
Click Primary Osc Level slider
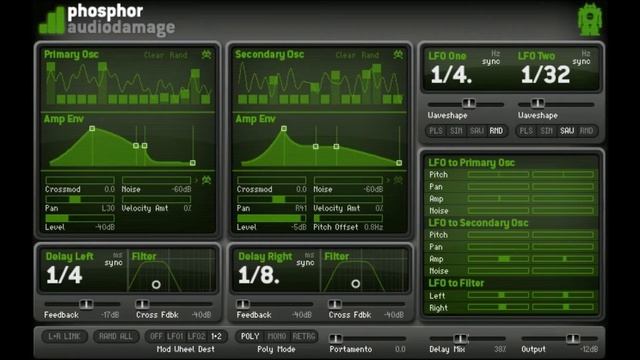80,218
